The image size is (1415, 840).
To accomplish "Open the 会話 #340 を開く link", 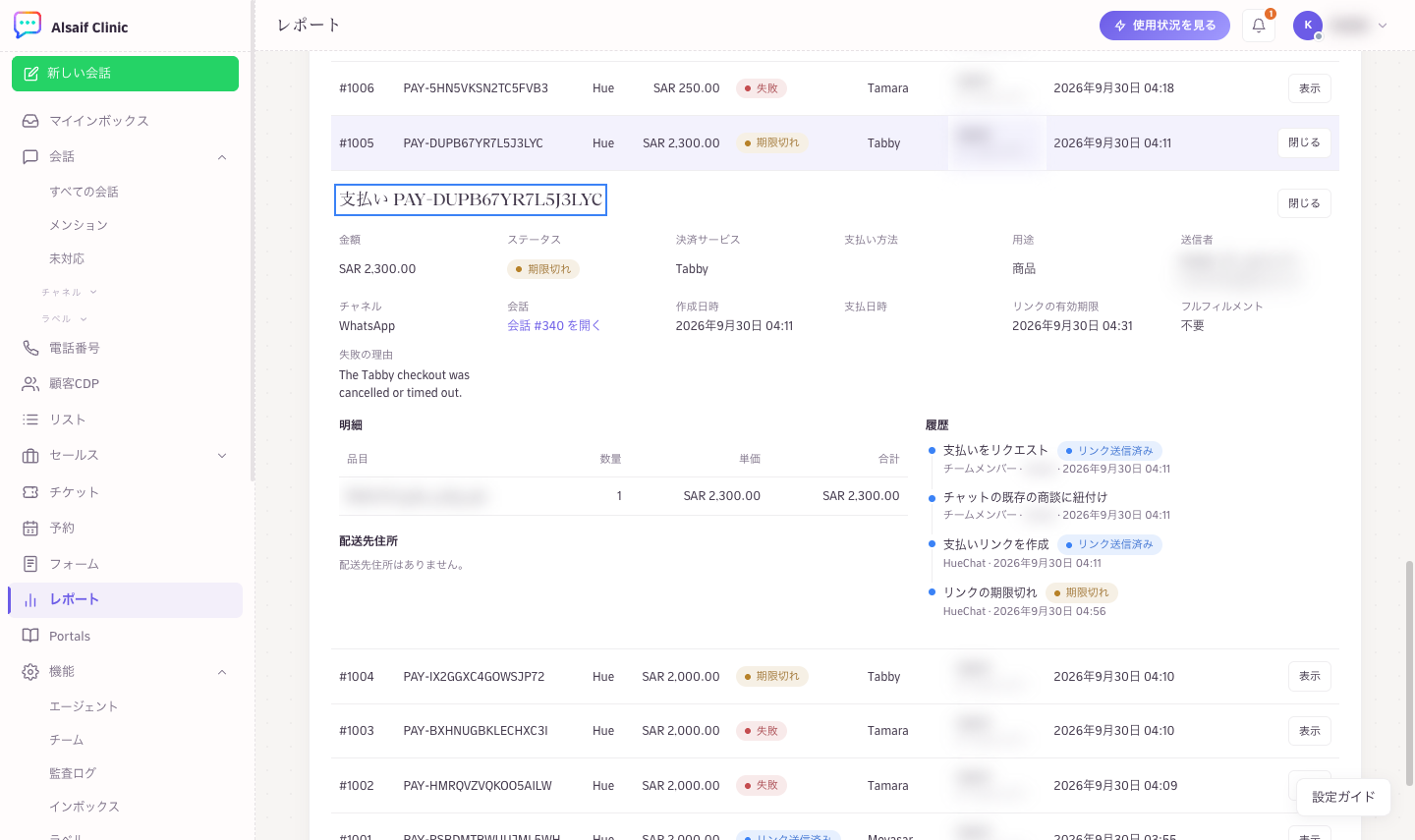I will click(x=554, y=325).
